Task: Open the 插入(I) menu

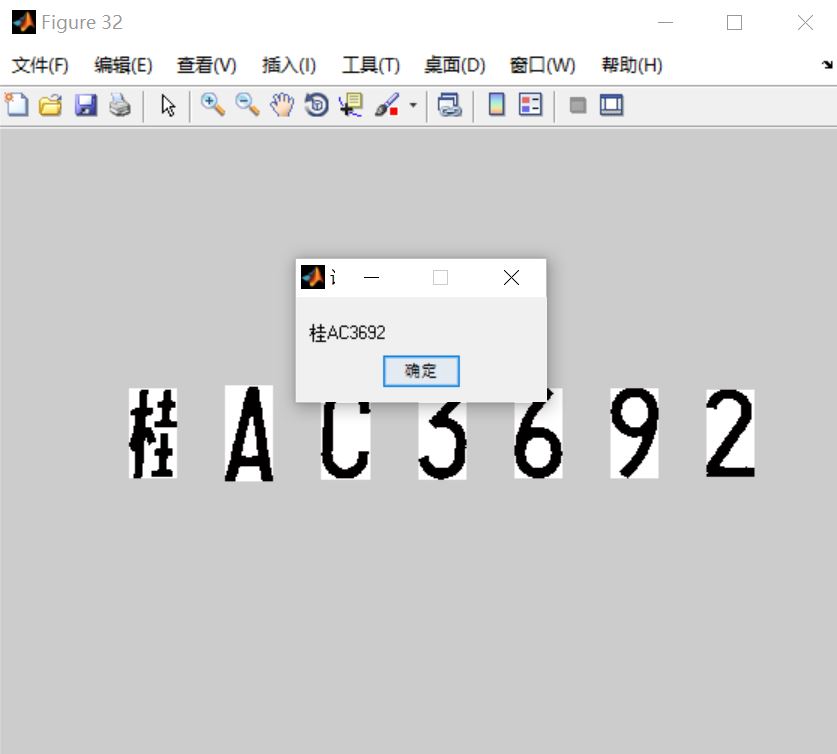Action: pyautogui.click(x=289, y=65)
